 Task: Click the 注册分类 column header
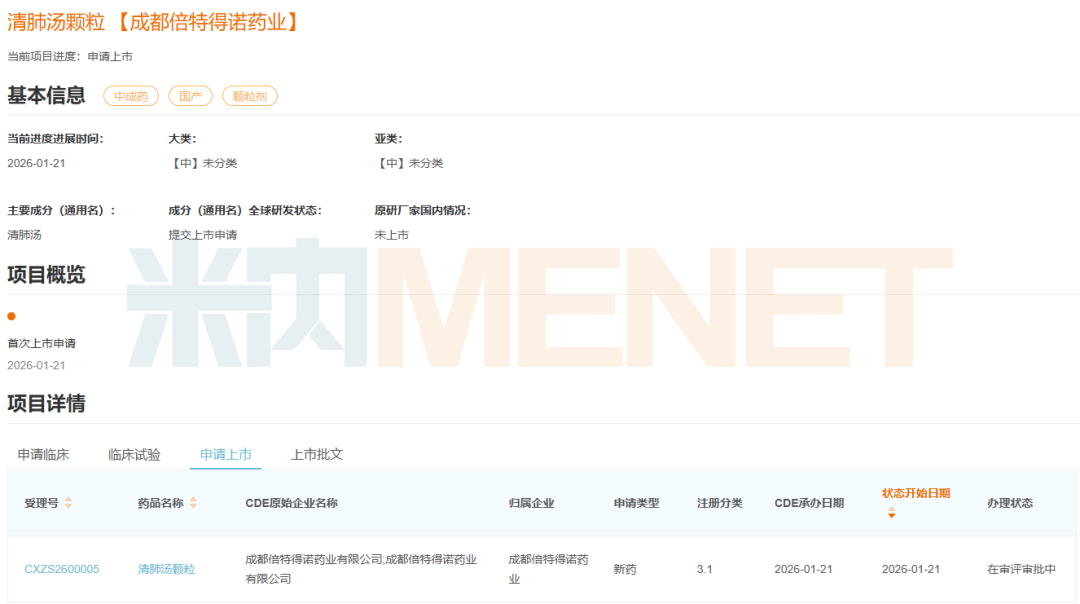pos(719,503)
